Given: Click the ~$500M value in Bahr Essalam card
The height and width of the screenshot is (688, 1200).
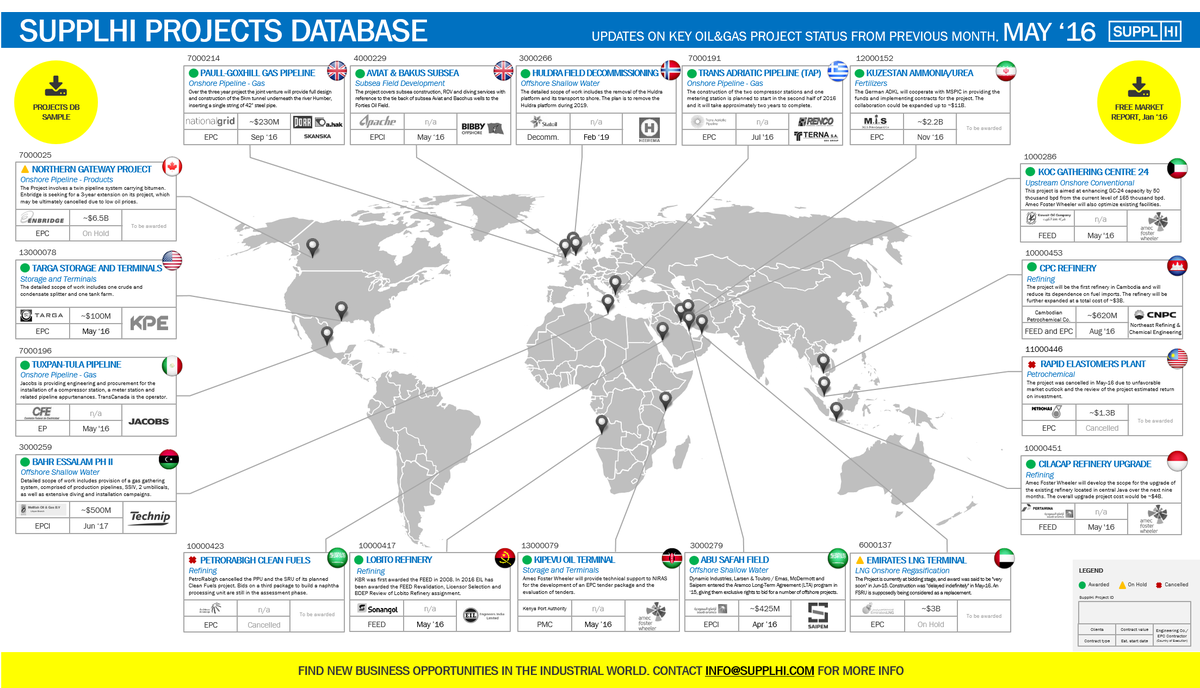Looking at the screenshot, I should [96, 510].
